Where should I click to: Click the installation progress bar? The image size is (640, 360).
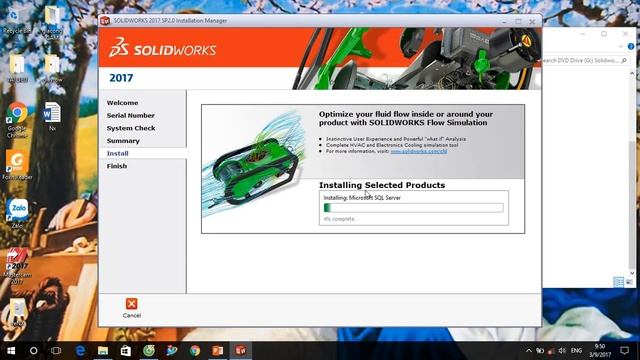click(413, 208)
